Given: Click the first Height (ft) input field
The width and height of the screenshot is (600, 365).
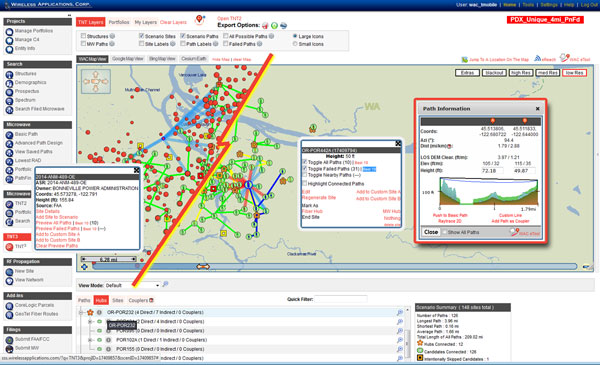Looking at the screenshot, I should click(492, 171).
